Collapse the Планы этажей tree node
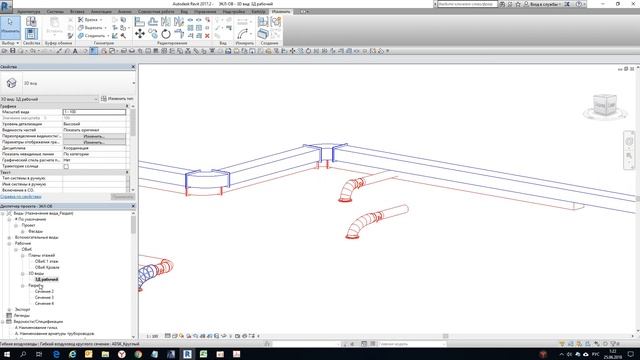Viewport: 640px width, 360px height. click(x=22, y=256)
